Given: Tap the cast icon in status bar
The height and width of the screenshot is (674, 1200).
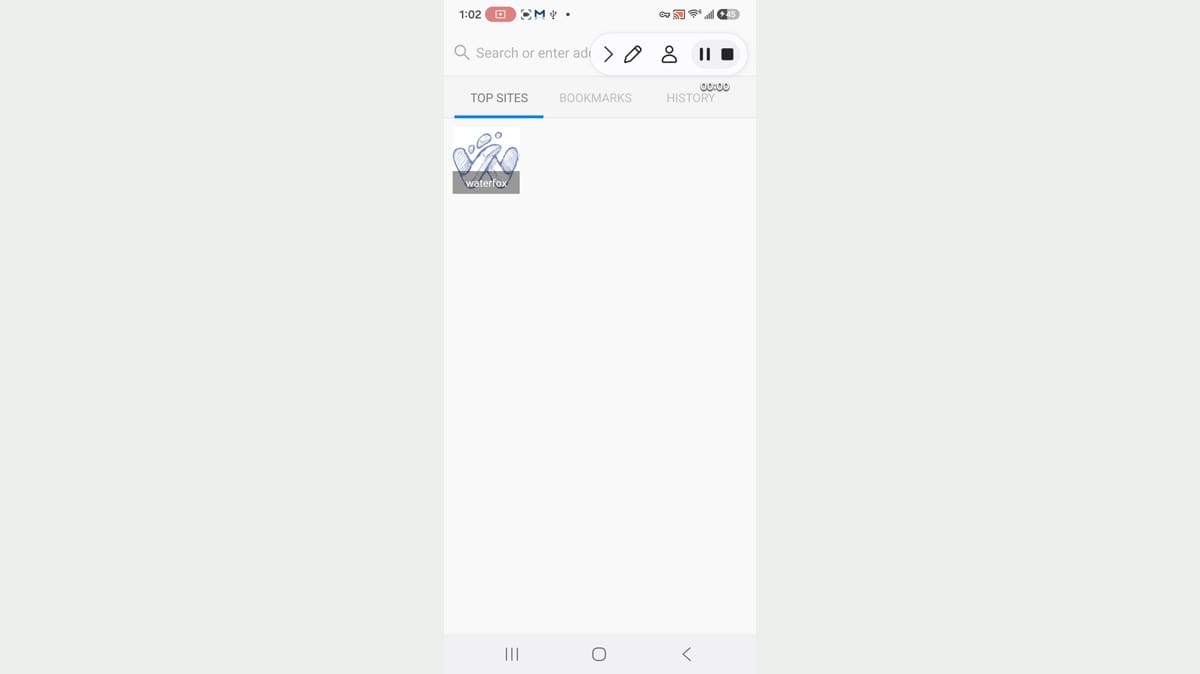Looking at the screenshot, I should coord(679,15).
